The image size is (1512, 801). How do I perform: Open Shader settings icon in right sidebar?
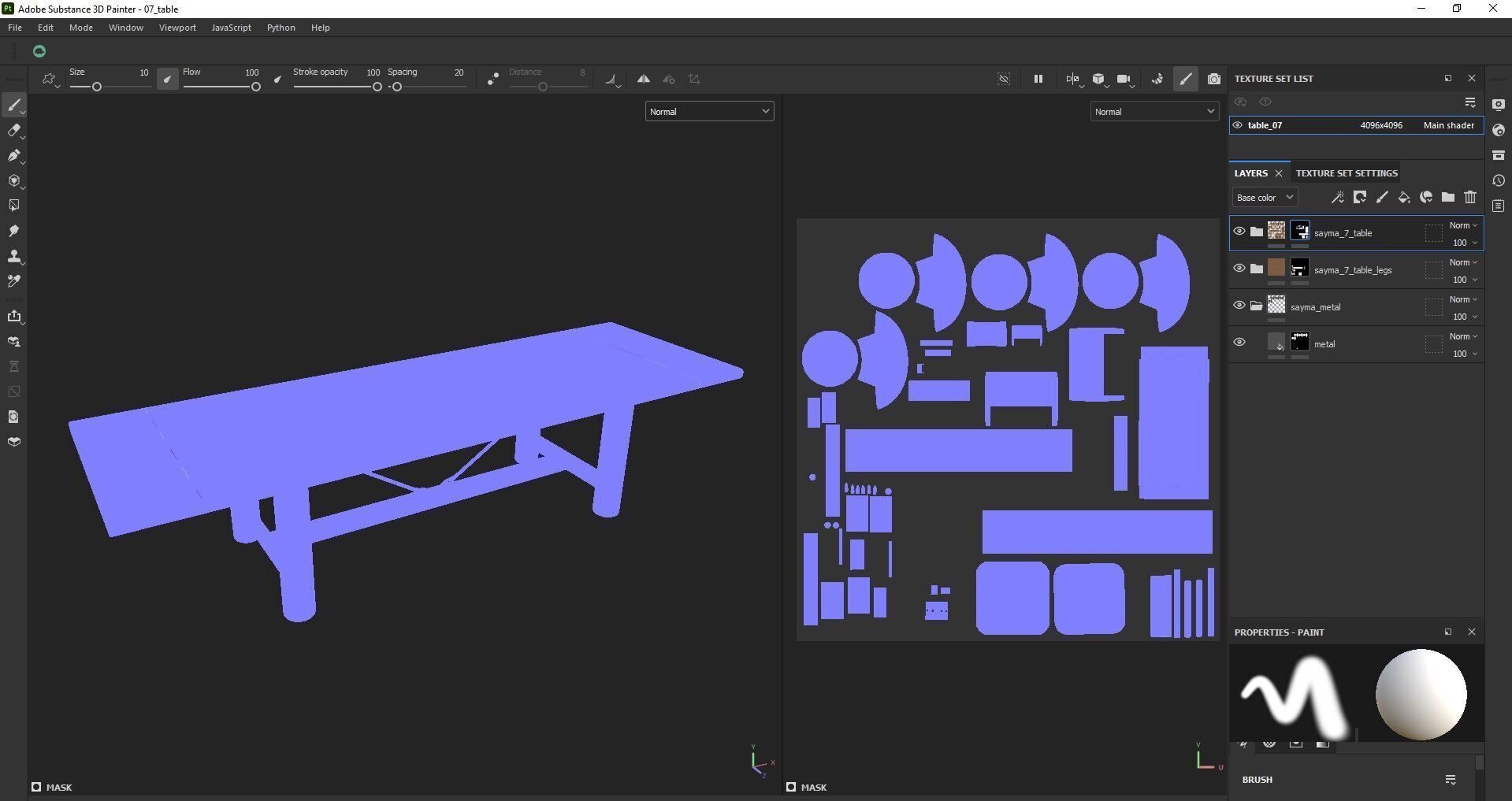coord(1499,130)
